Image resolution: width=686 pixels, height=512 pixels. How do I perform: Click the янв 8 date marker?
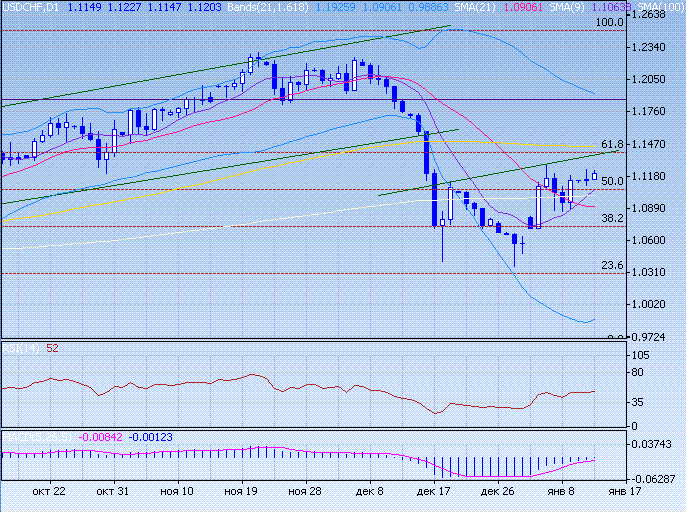(561, 492)
